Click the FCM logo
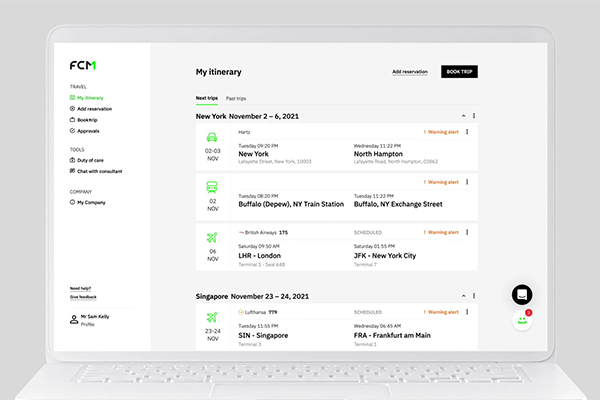Screen dimensions: 600x400 pyautogui.click(x=83, y=65)
